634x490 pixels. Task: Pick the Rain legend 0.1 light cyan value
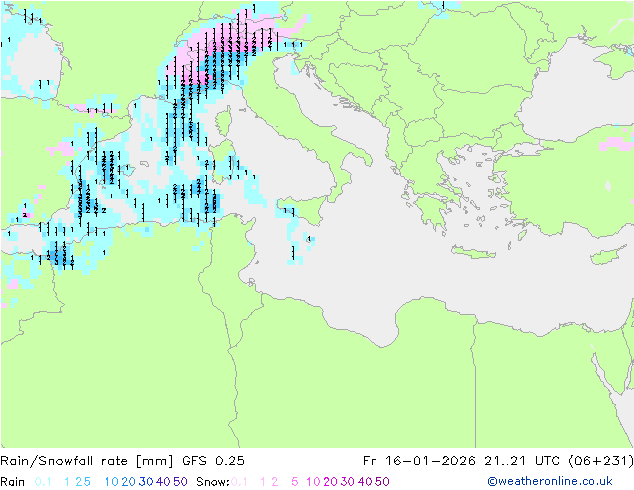[x=43, y=482]
